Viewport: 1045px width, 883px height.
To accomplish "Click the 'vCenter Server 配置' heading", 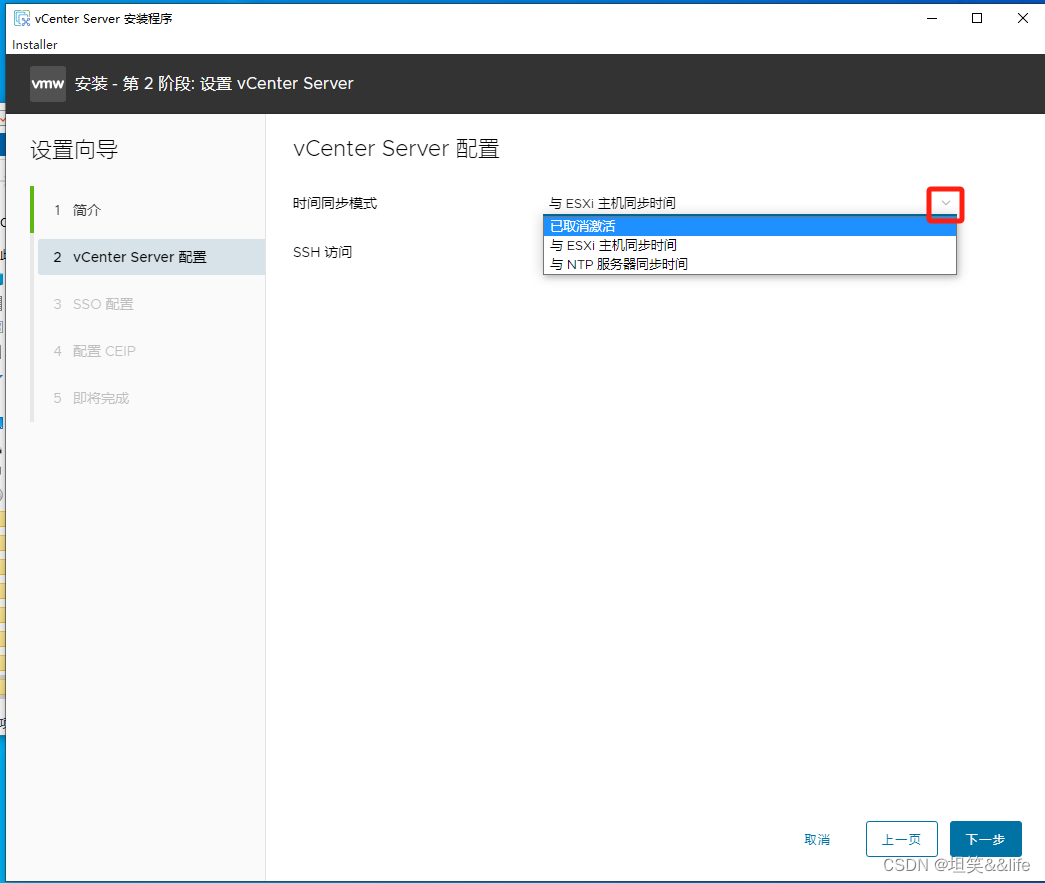I will pyautogui.click(x=397, y=148).
